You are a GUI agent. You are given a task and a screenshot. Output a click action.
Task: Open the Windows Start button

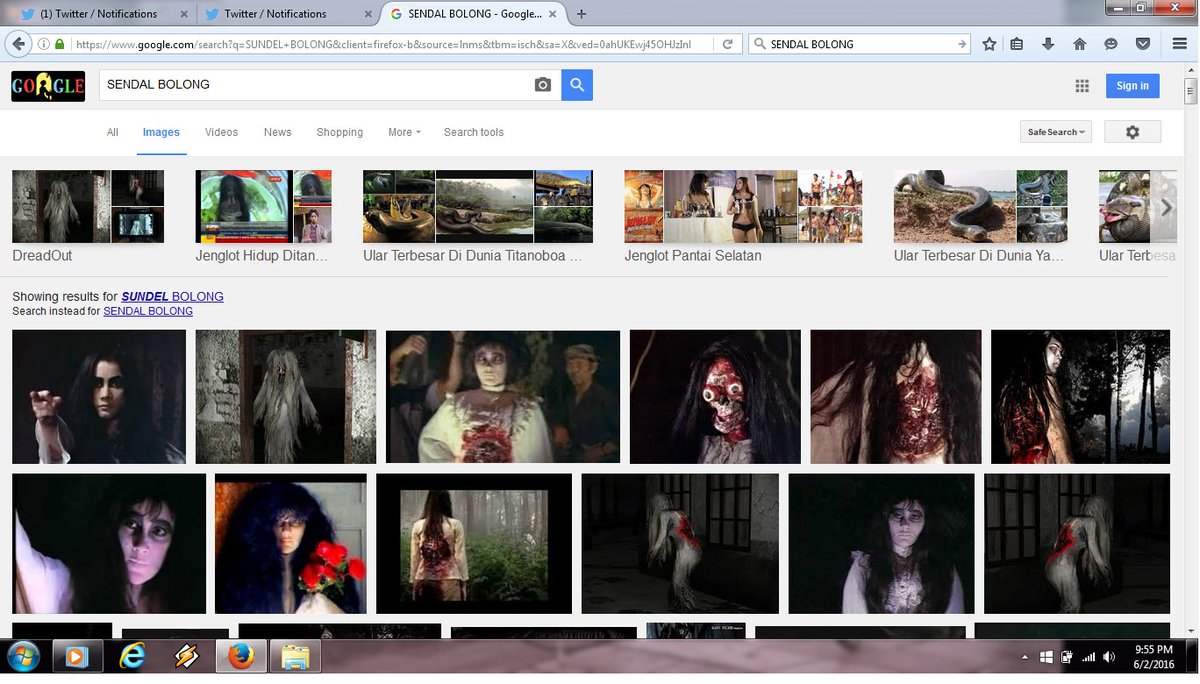[x=23, y=657]
